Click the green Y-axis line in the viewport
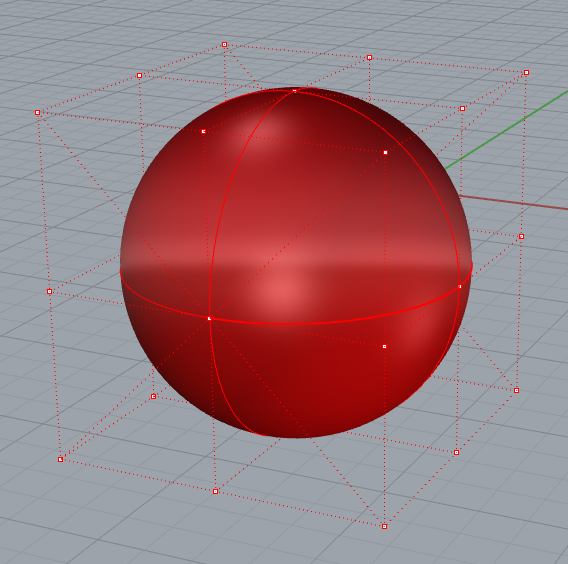 tap(507, 130)
